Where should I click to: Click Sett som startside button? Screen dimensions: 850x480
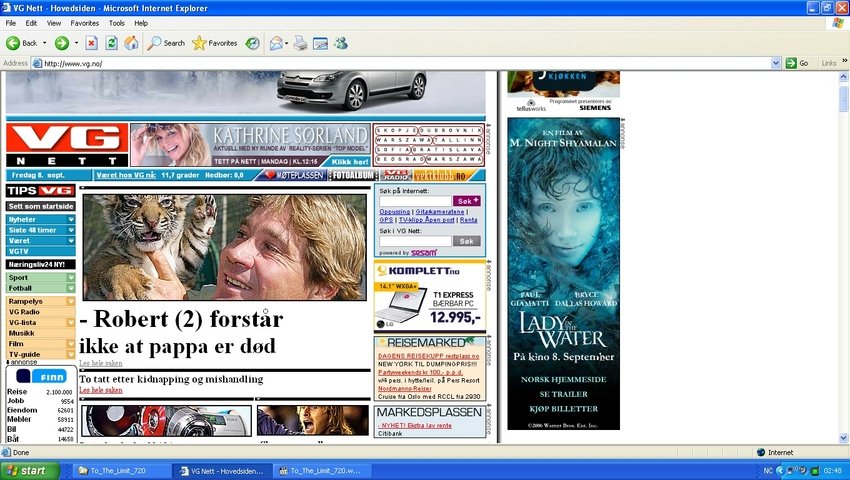41,206
